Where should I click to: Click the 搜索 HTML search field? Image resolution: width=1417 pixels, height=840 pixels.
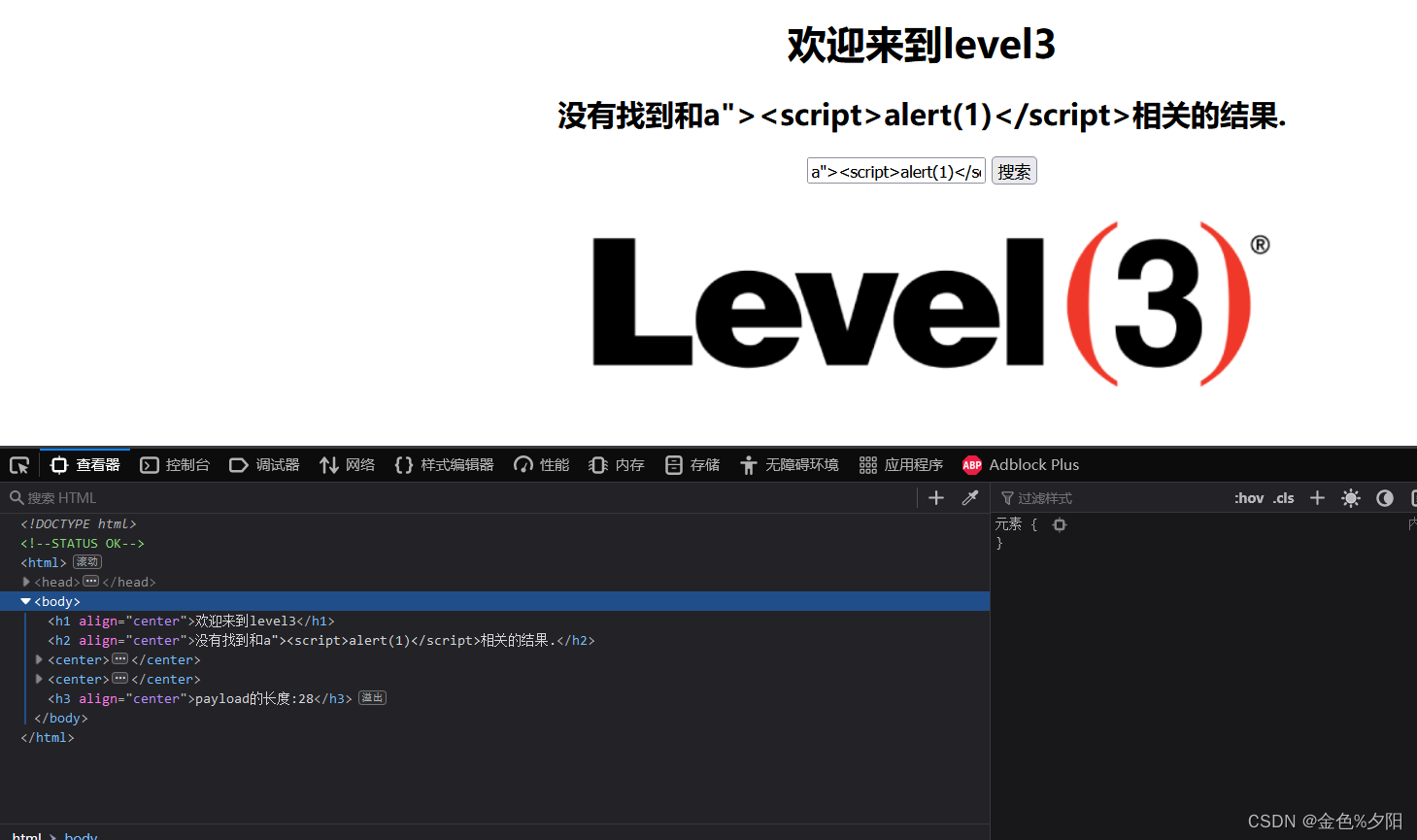click(461, 498)
